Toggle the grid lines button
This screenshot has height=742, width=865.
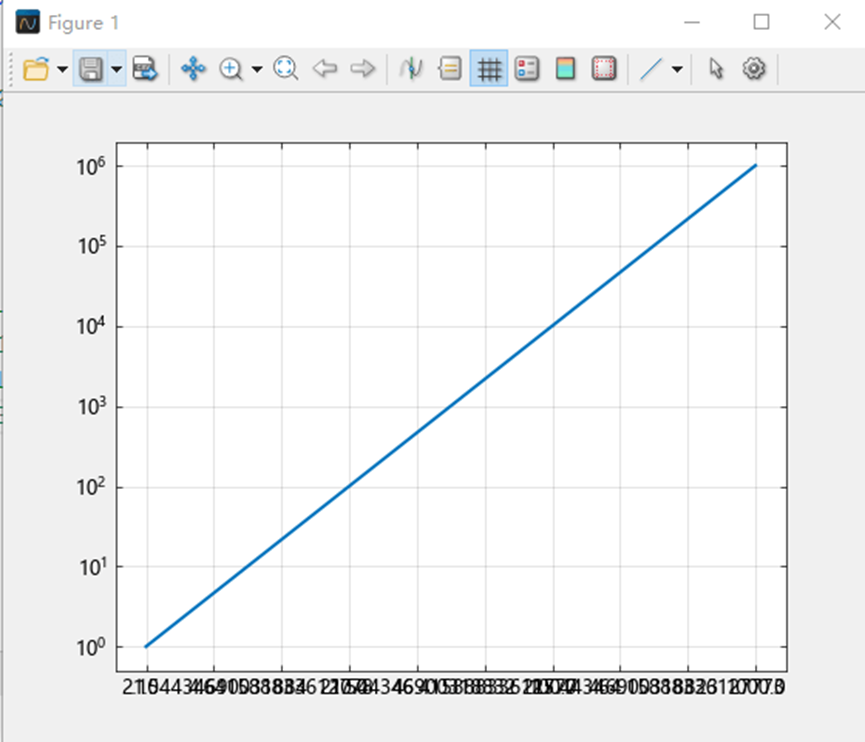point(489,69)
